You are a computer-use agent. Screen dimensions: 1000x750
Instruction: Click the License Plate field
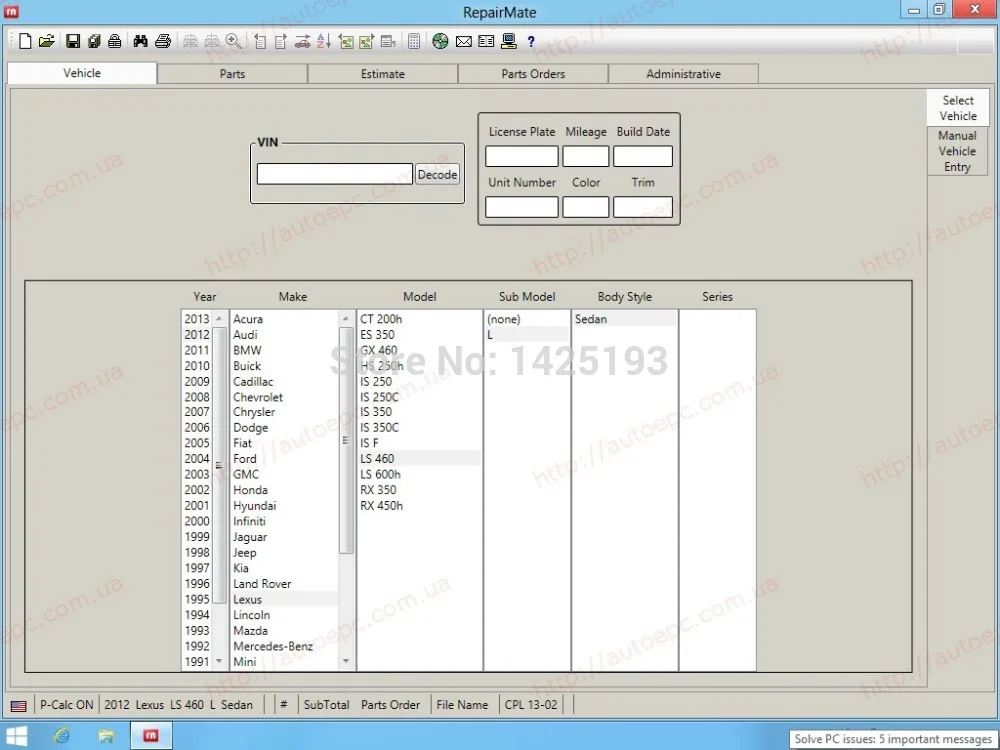click(522, 156)
